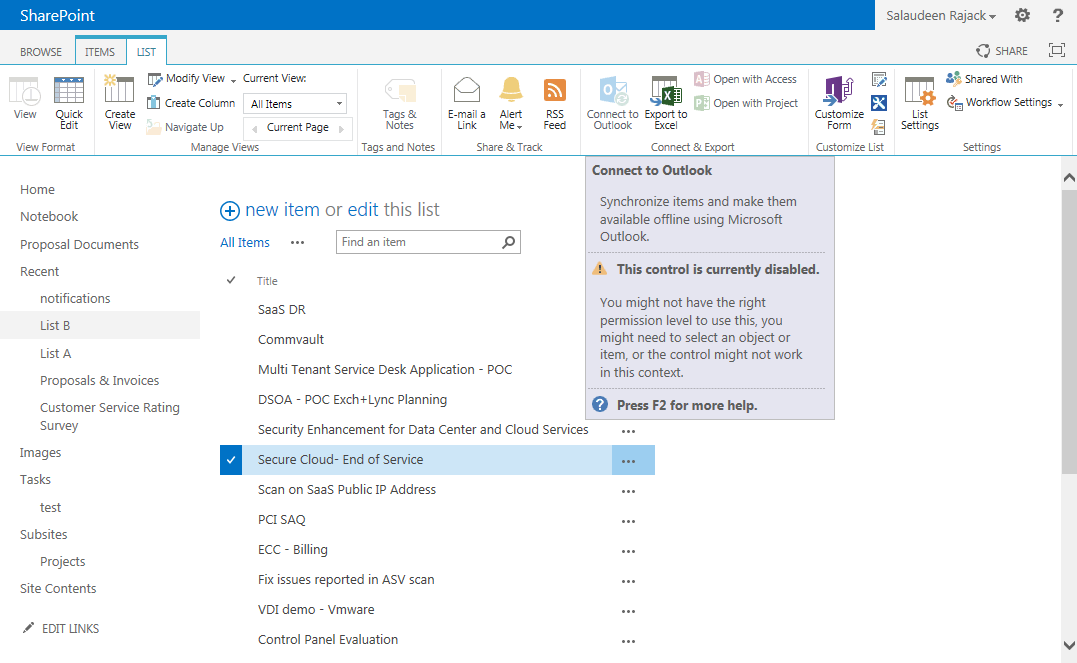This screenshot has width=1077, height=663.
Task: Click the Title column header
Action: click(267, 281)
